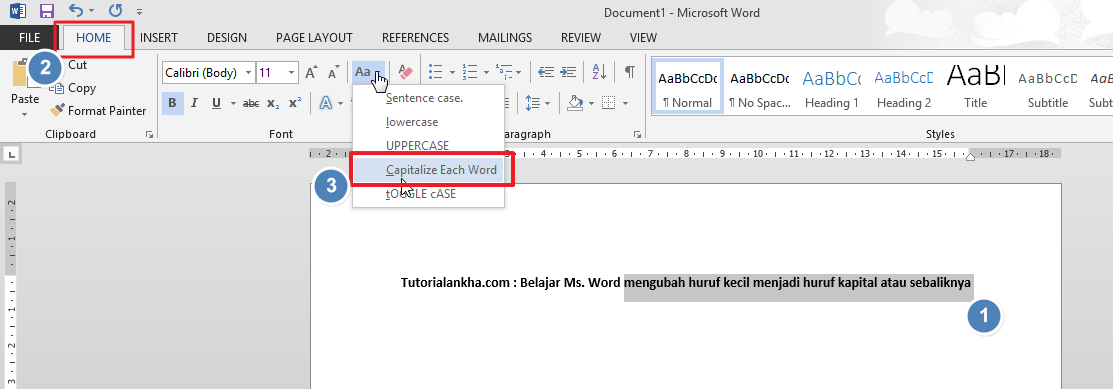This screenshot has height=389, width=1113.
Task: Click the Bullets list icon
Action: 435,72
